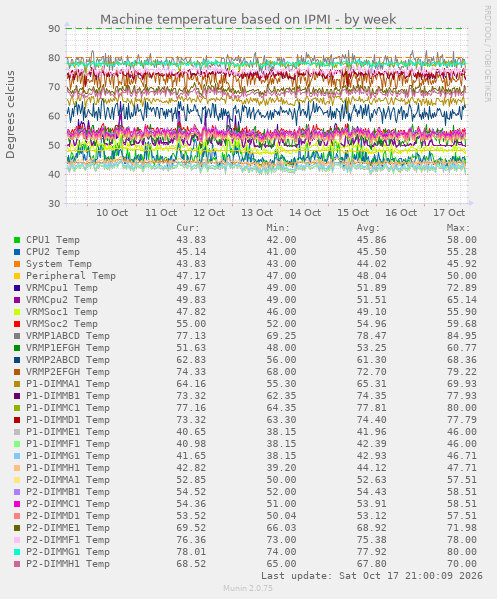Viewport: 497px width, 599px height.
Task: Click the 'Degrees celcius' axis title
Action: click(x=10, y=115)
